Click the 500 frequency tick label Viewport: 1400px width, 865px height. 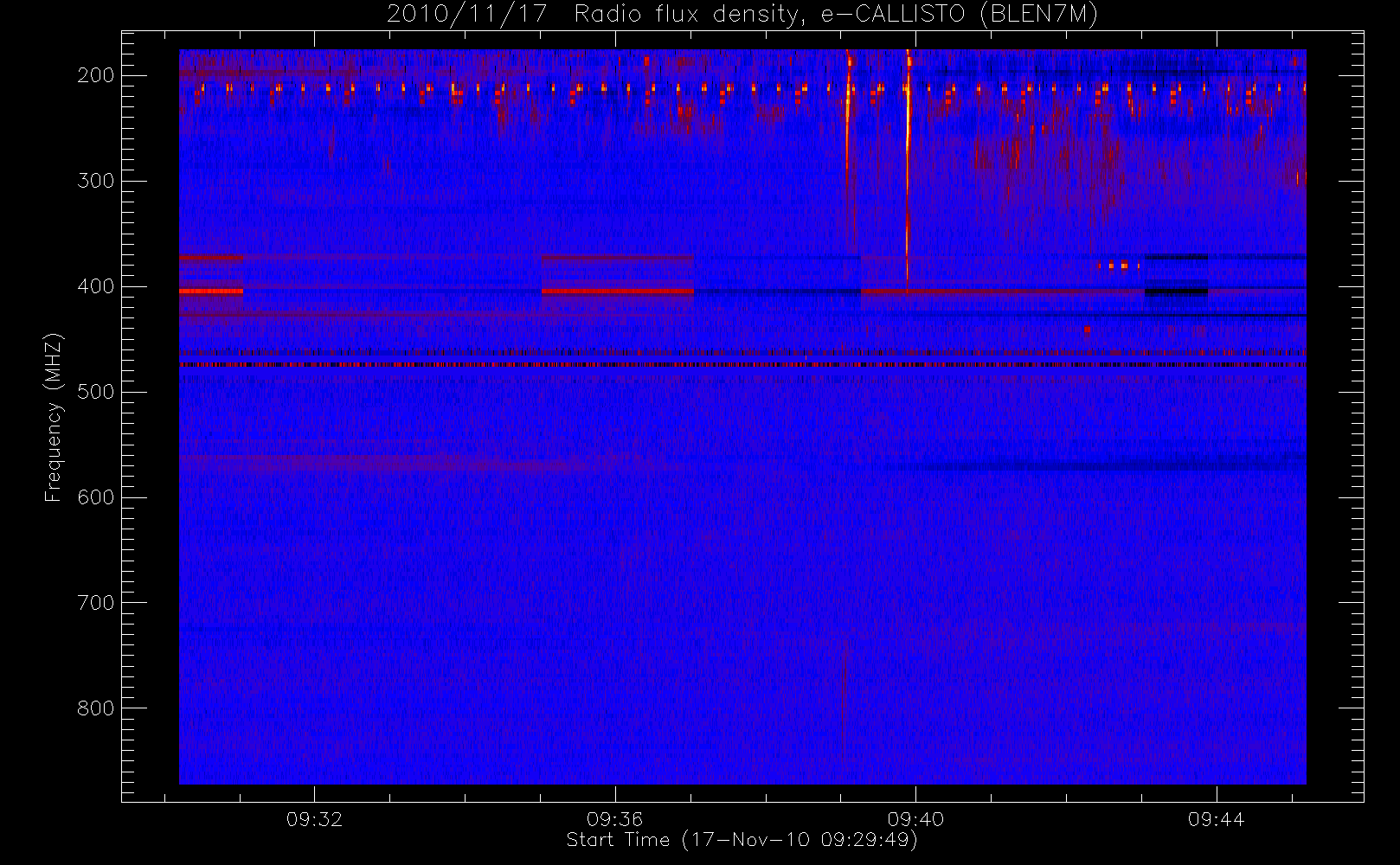[96, 392]
